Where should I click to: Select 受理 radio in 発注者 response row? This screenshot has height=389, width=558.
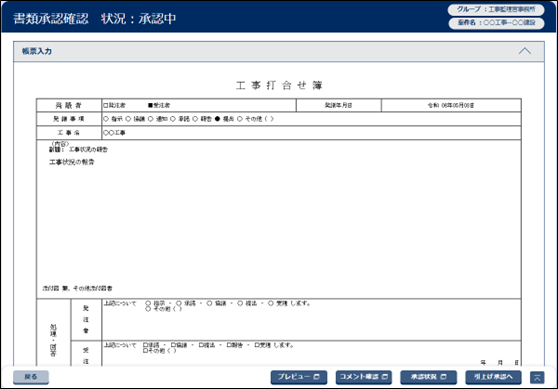coord(271,303)
